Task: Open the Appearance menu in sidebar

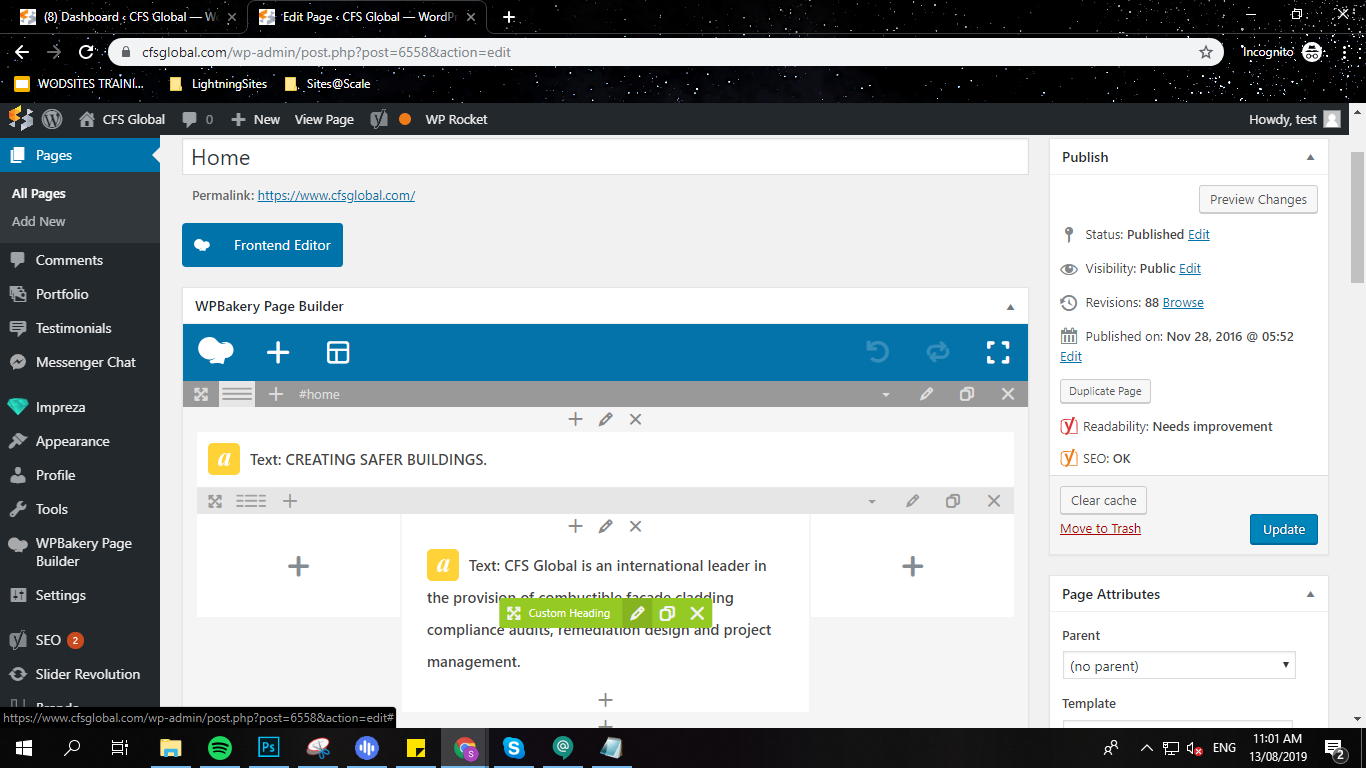Action: click(x=72, y=441)
